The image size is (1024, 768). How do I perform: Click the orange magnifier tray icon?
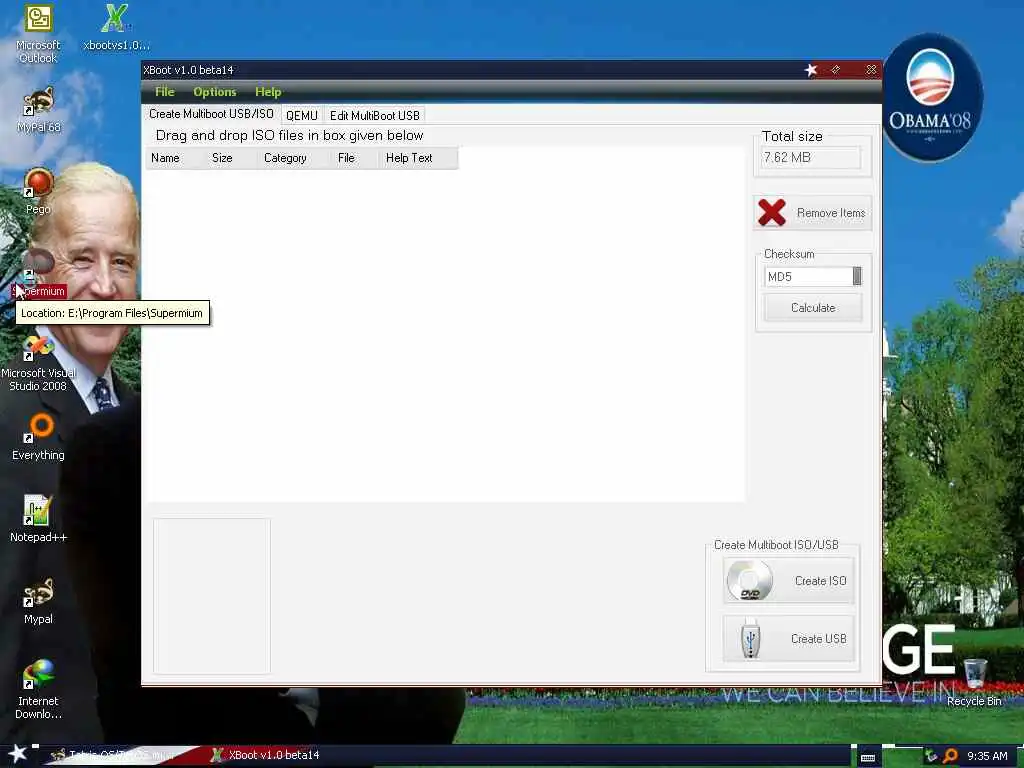[950, 756]
